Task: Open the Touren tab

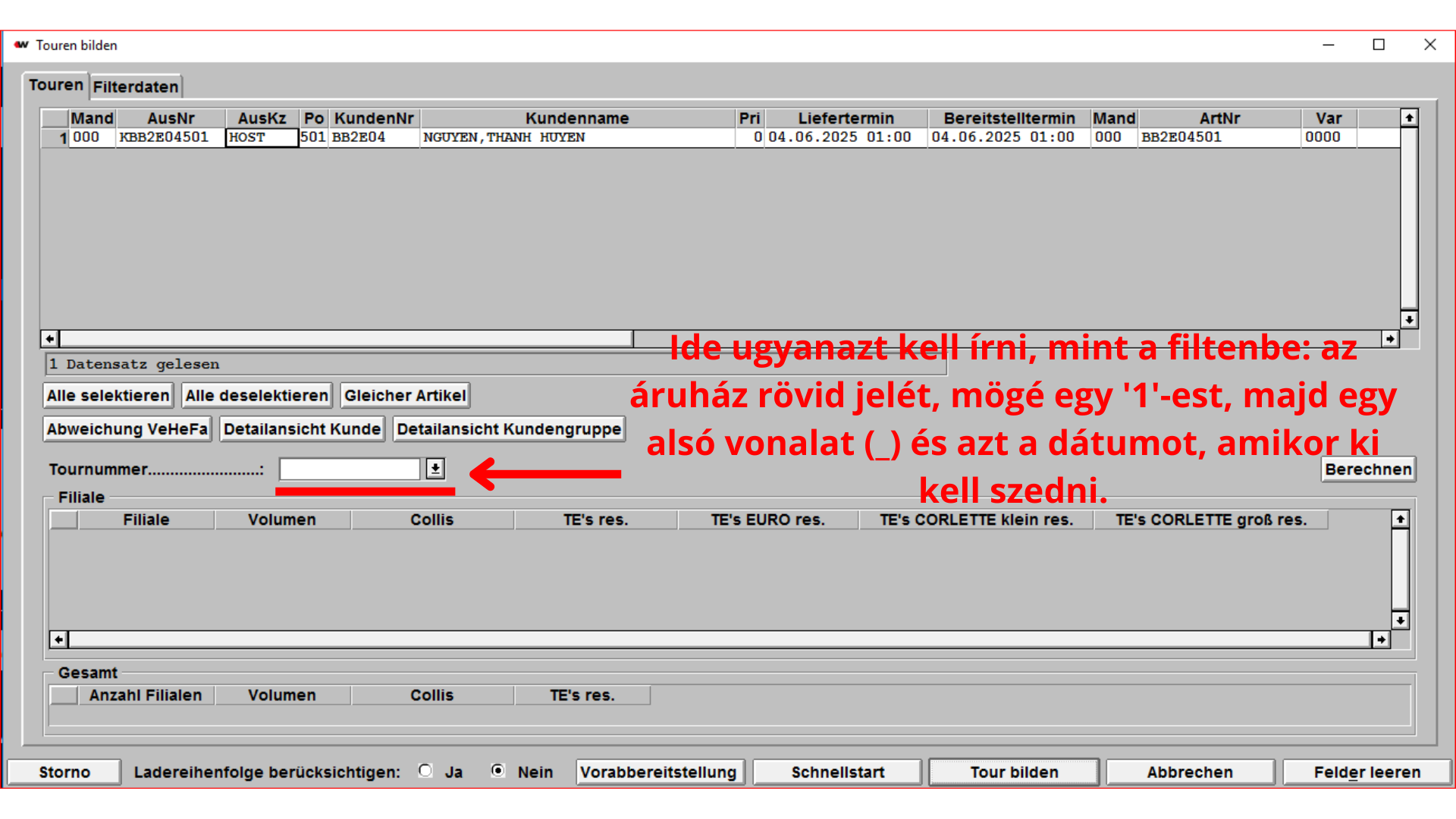Action: 55,85
